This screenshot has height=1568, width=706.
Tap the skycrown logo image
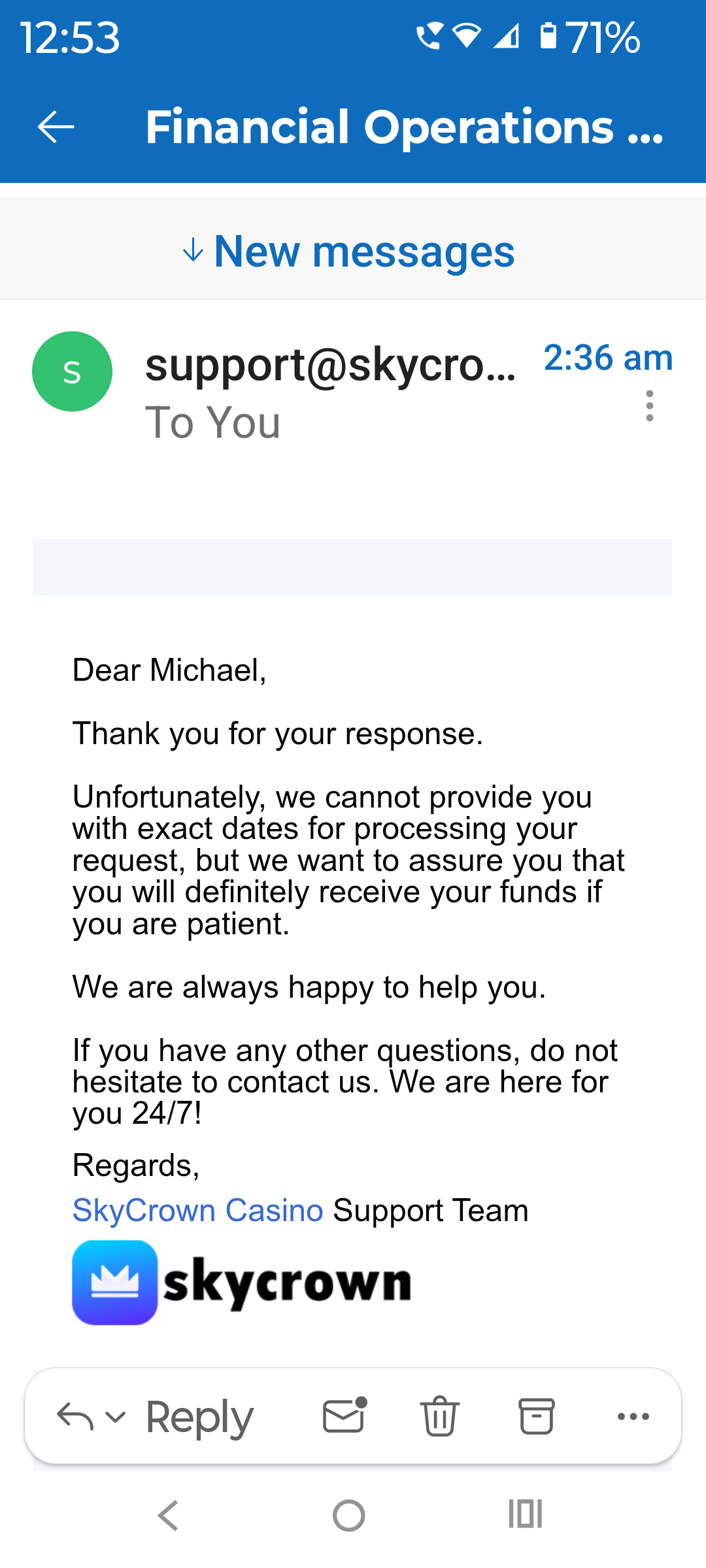point(242,1282)
